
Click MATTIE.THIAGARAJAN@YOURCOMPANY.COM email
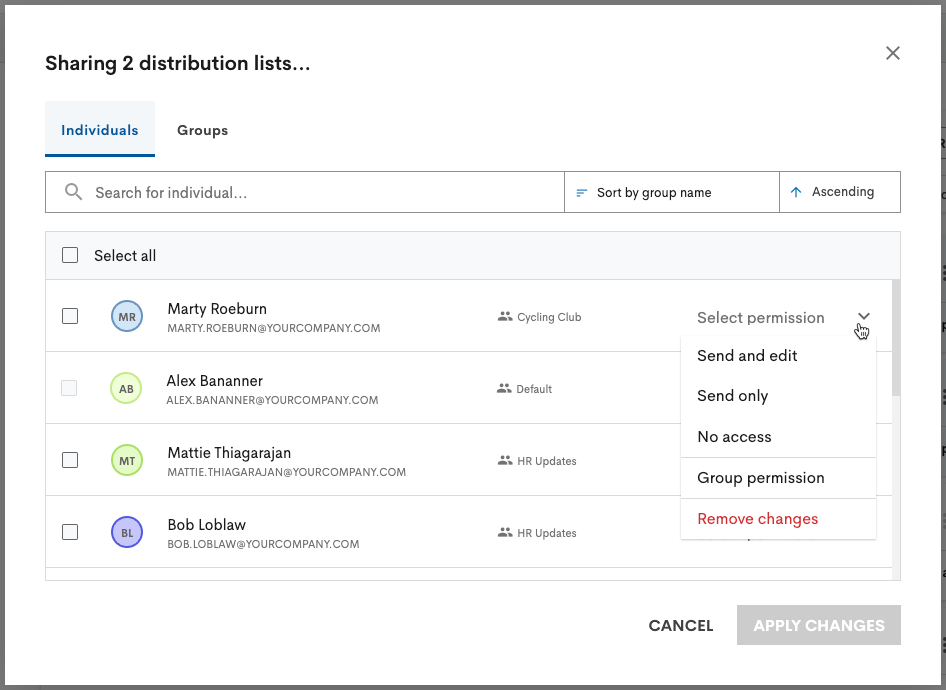(x=287, y=472)
